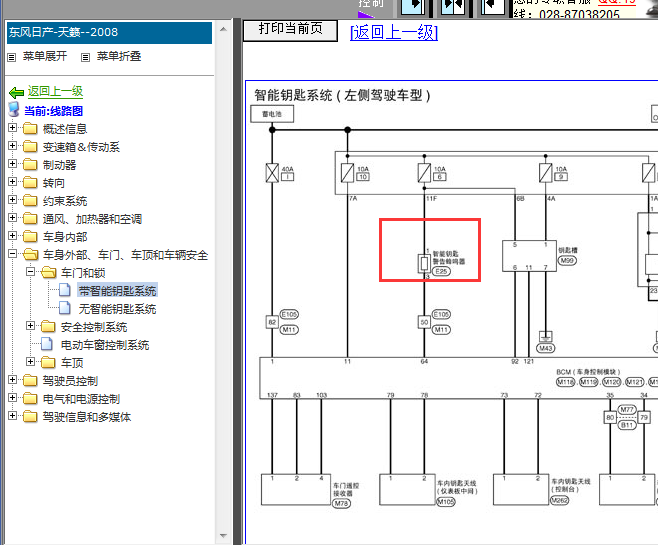Click the red QQ contact link
The height and width of the screenshot is (545, 658).
point(617,2)
